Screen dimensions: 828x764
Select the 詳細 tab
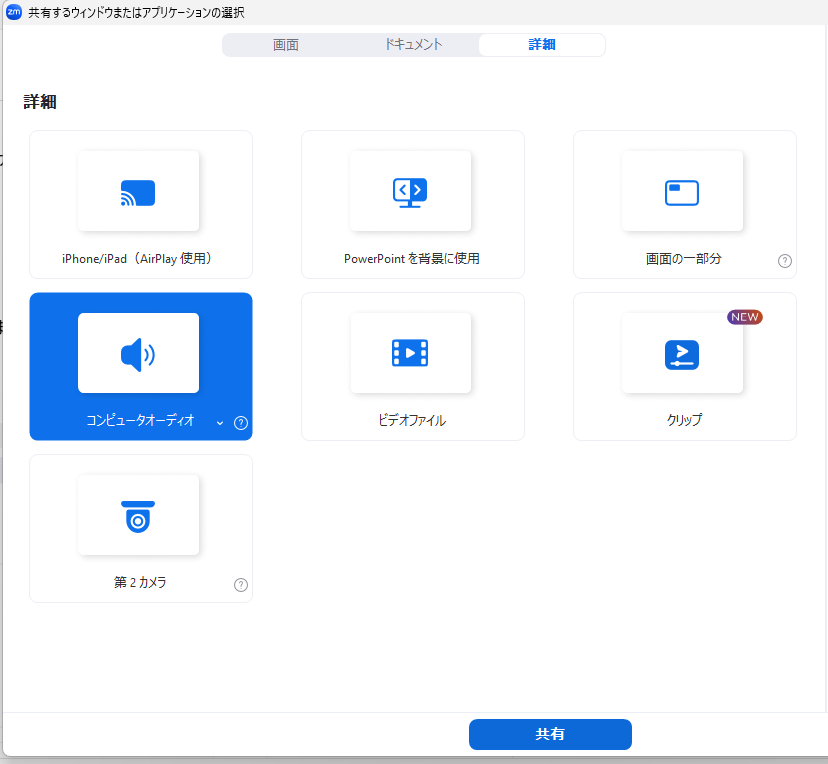542,45
